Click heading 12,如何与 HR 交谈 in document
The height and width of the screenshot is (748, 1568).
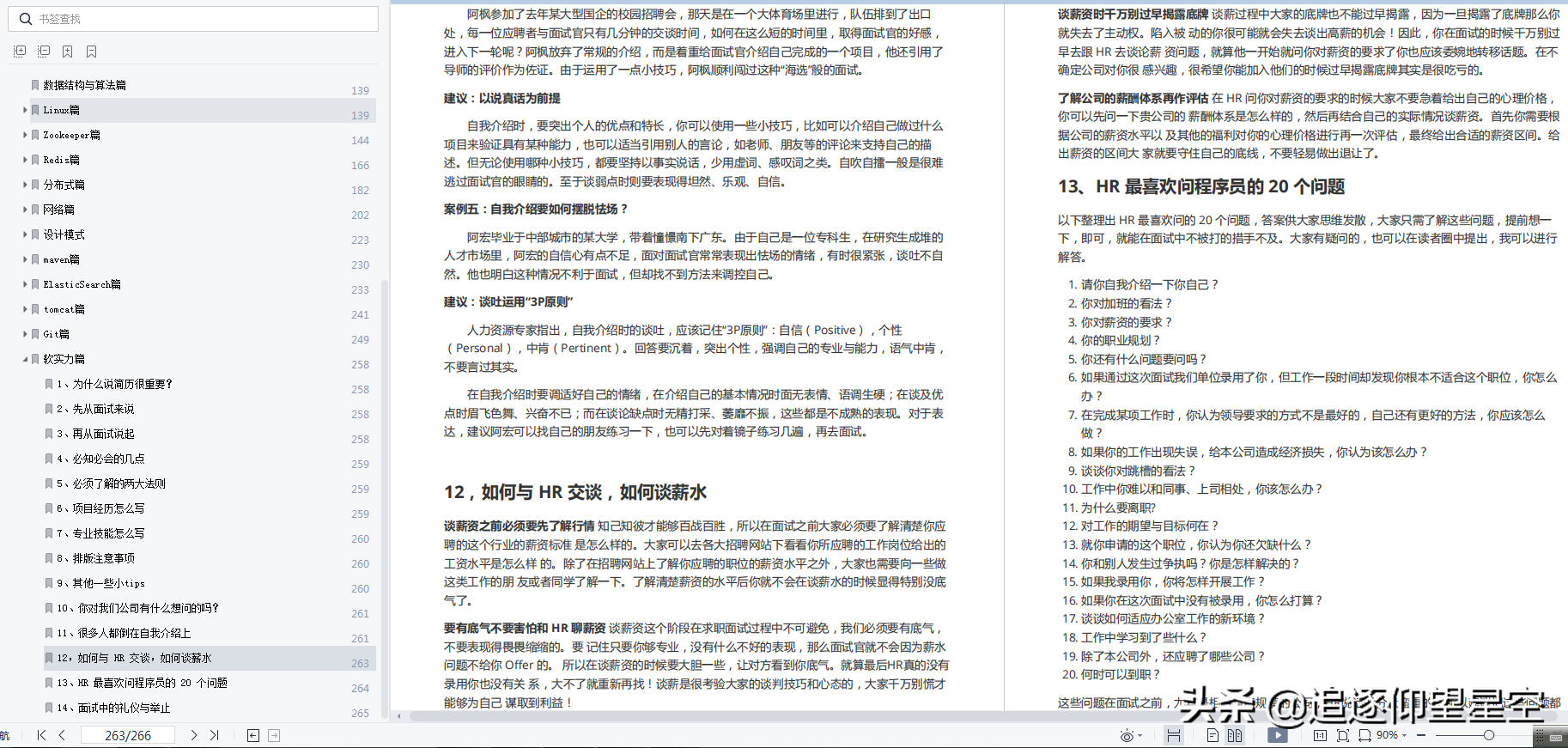tap(575, 492)
